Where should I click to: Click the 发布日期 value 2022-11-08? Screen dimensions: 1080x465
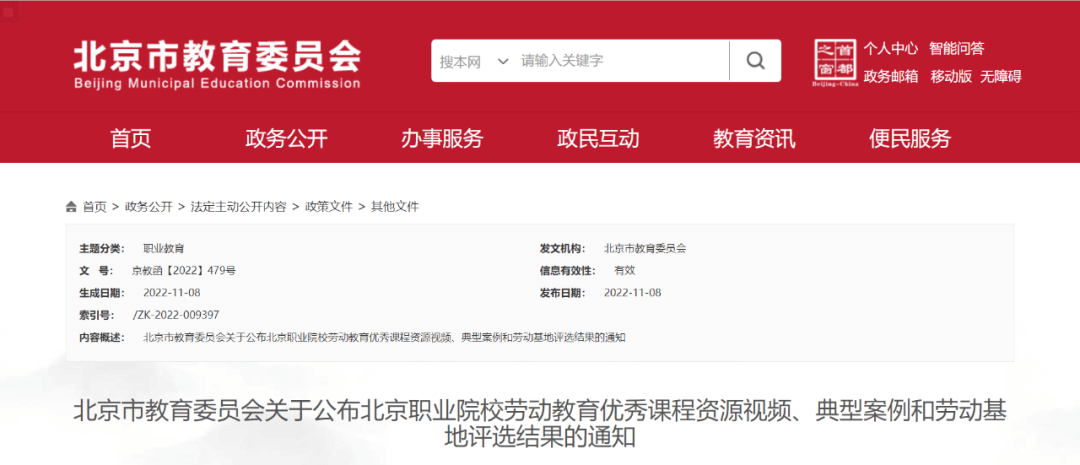coord(632,293)
